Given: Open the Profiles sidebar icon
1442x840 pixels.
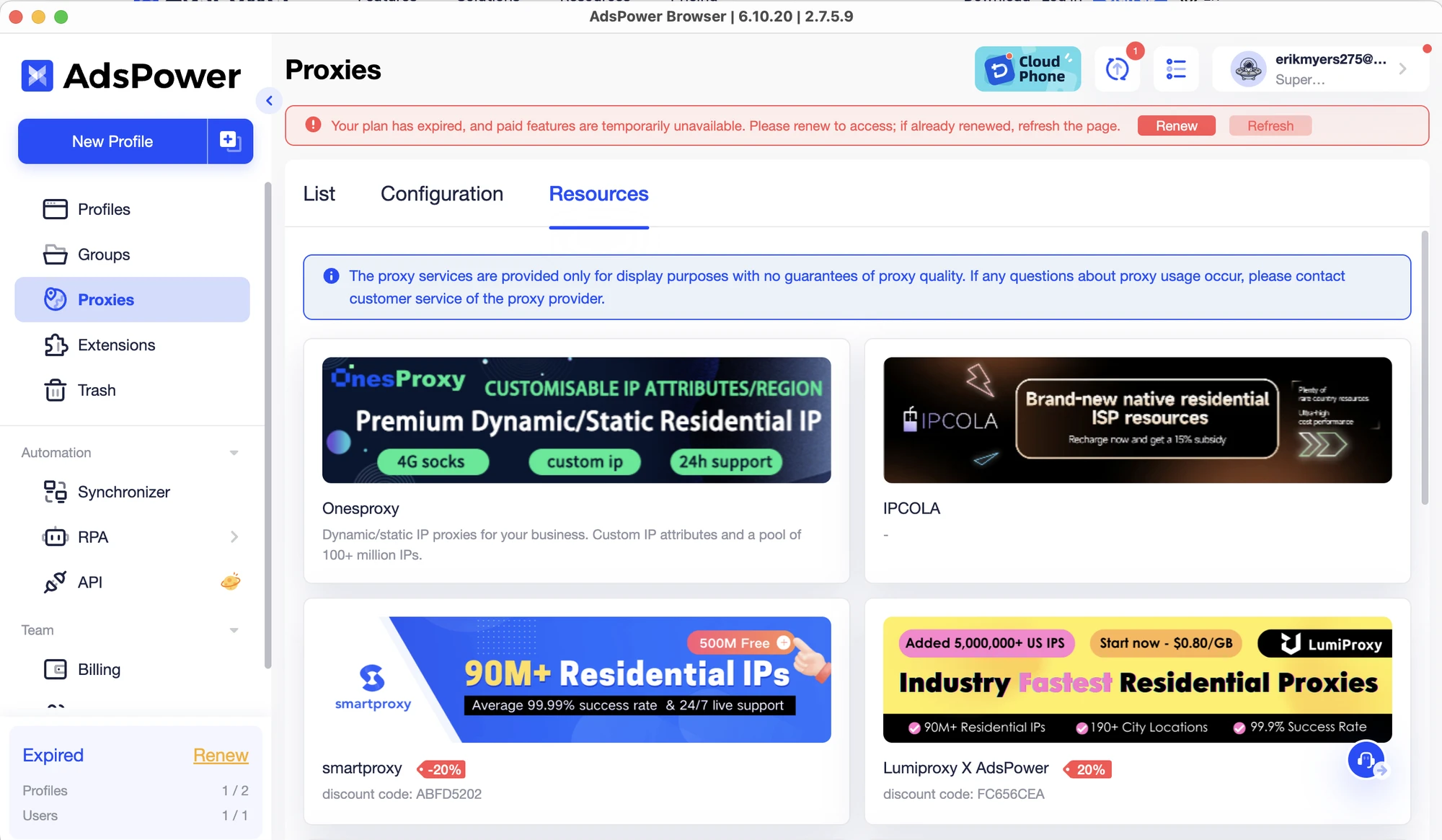Looking at the screenshot, I should (x=56, y=209).
